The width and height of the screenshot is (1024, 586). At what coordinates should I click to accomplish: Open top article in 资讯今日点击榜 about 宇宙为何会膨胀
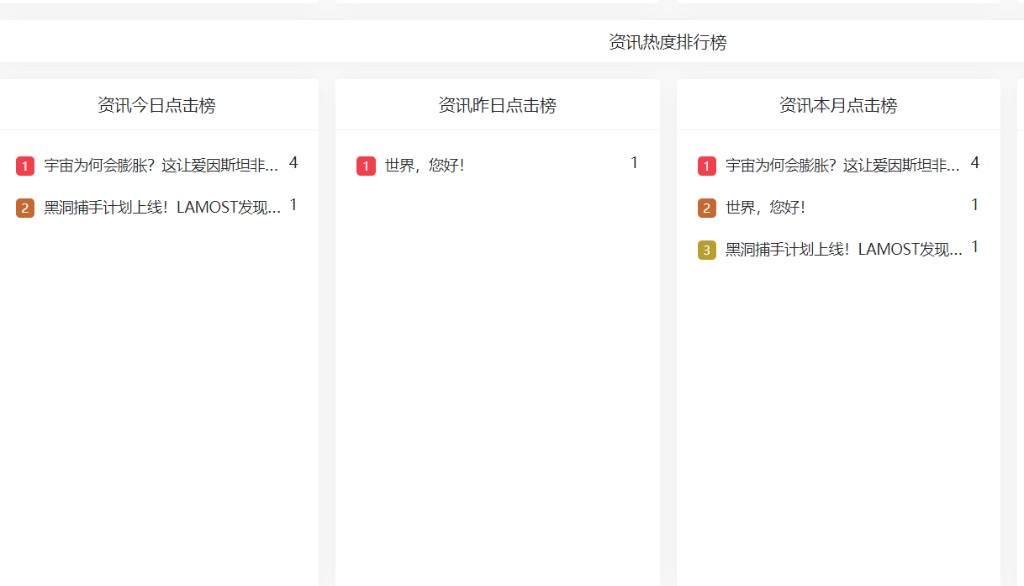pos(161,165)
